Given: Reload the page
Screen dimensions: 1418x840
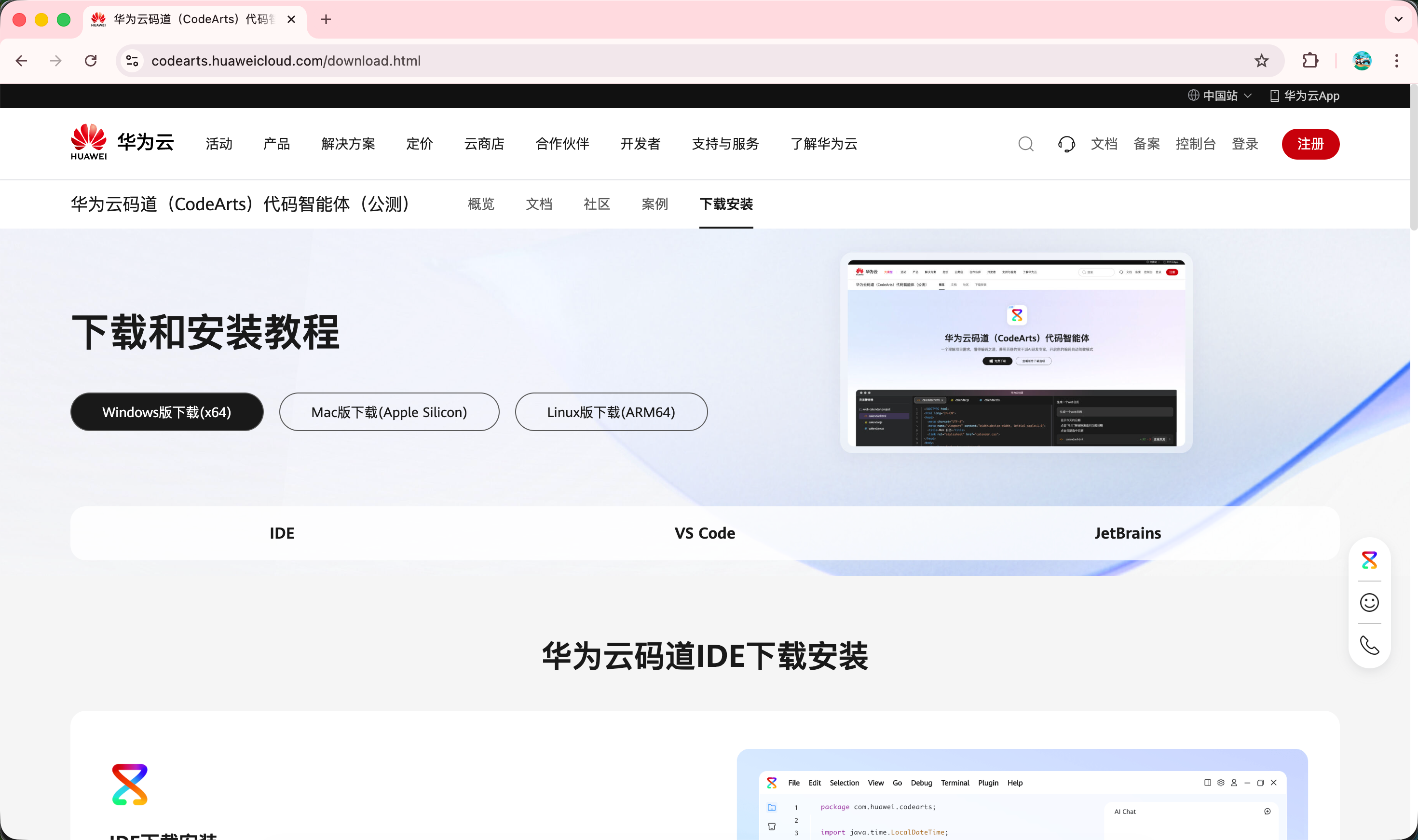Looking at the screenshot, I should click(91, 61).
